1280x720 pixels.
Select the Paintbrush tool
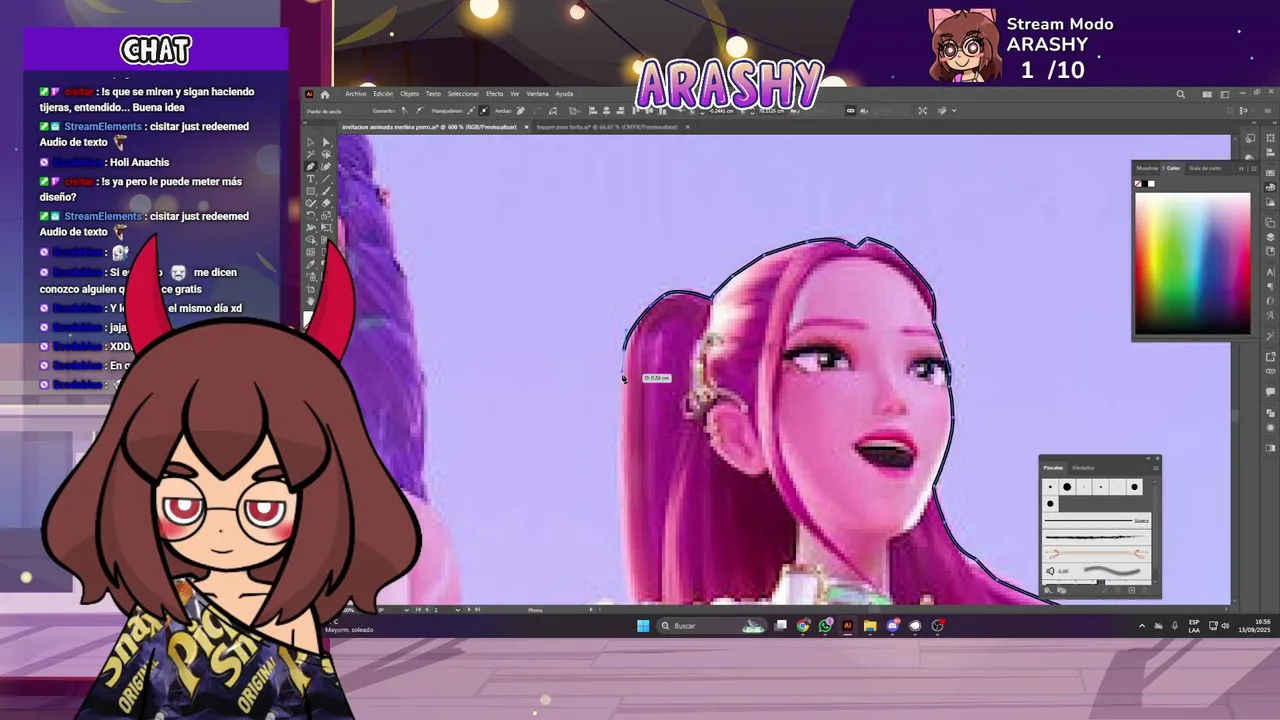click(326, 191)
